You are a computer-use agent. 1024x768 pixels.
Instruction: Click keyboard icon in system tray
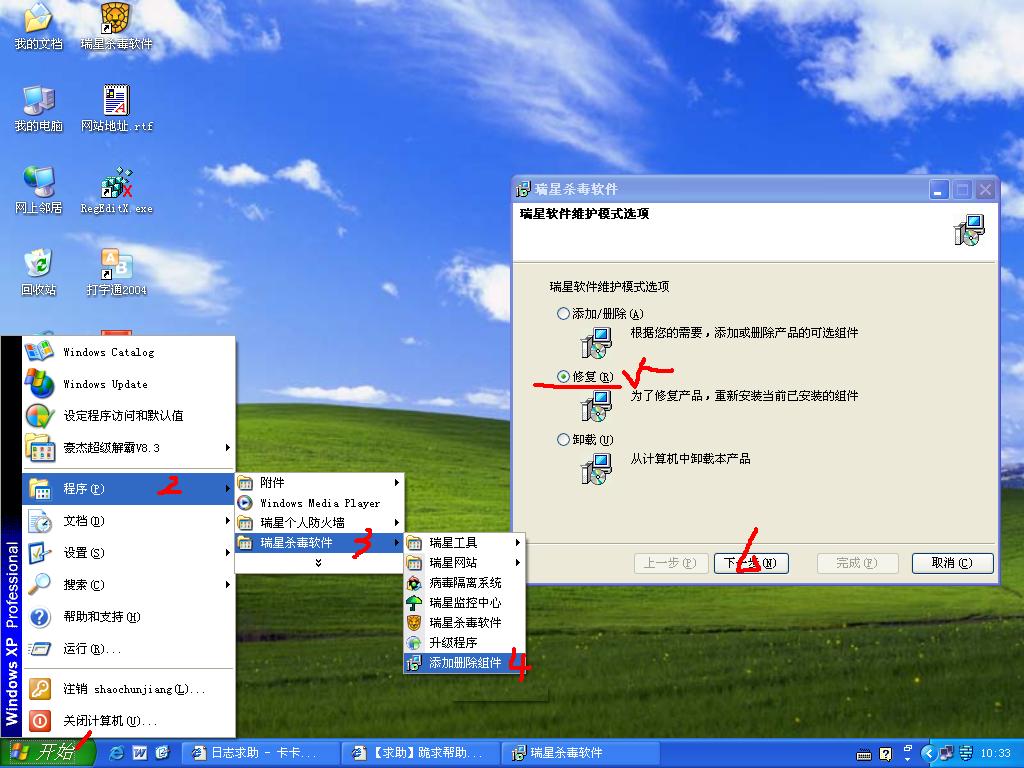coord(863,755)
